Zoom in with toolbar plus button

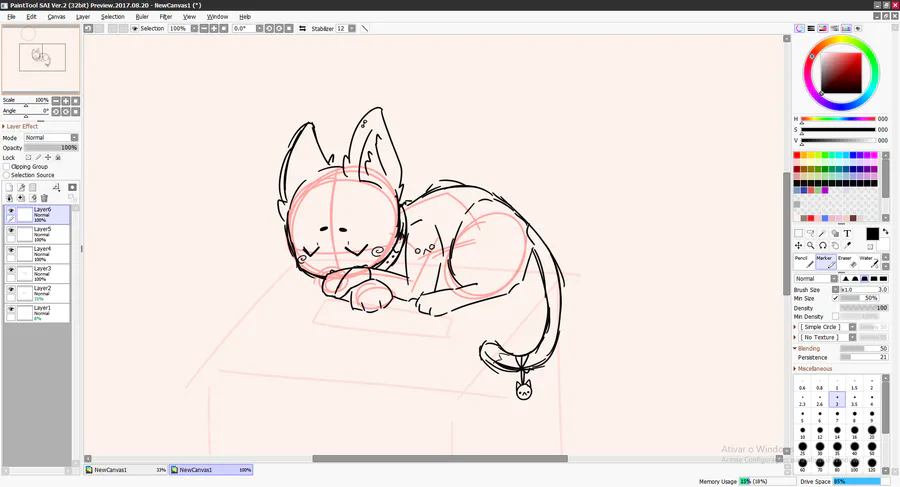click(x=214, y=28)
